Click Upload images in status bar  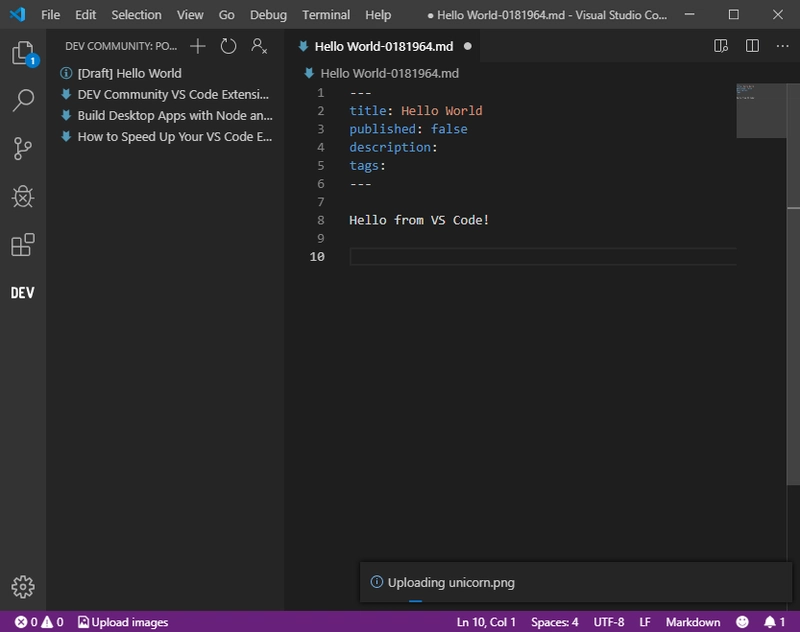[123, 622]
